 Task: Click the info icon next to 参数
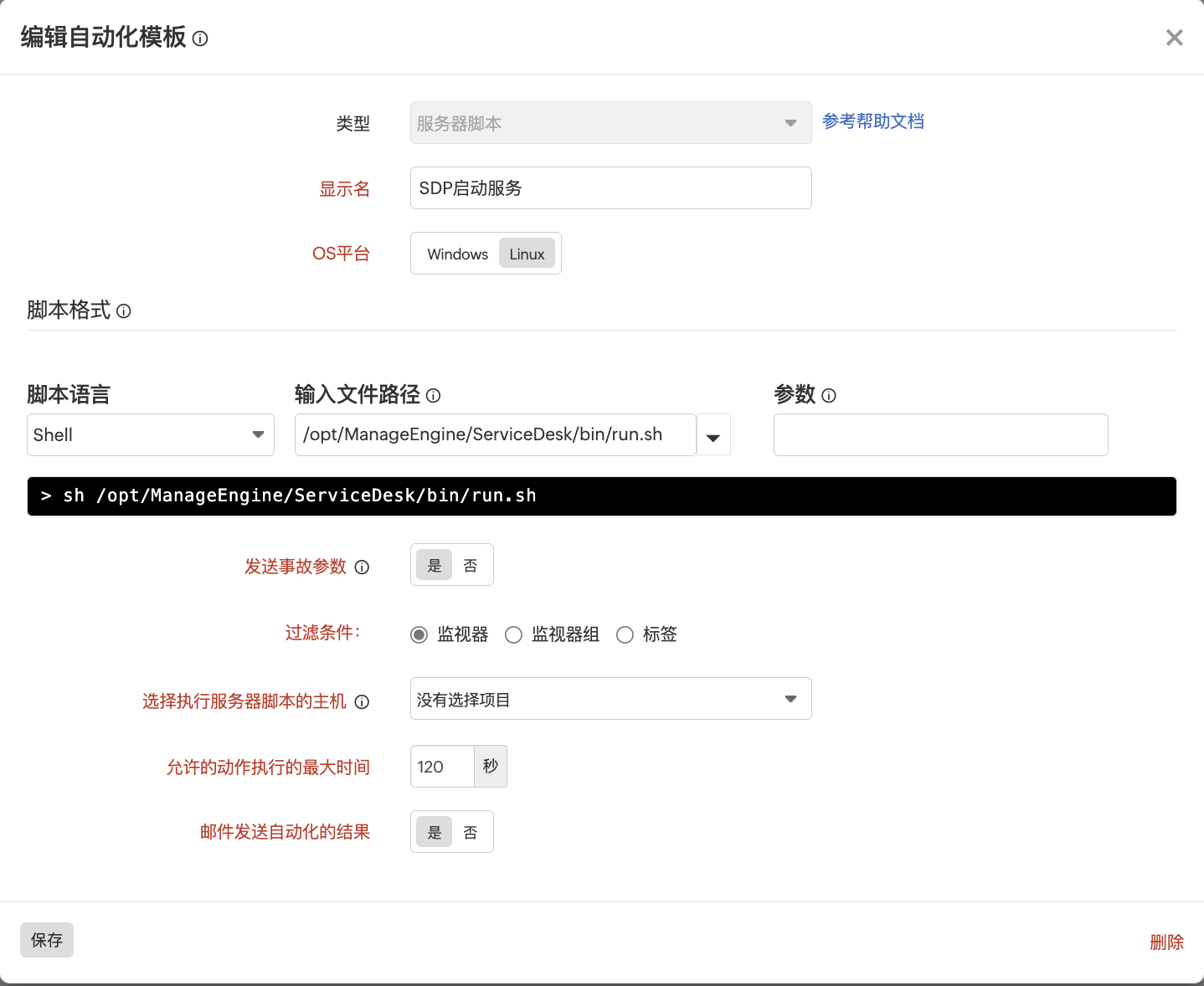click(x=829, y=395)
